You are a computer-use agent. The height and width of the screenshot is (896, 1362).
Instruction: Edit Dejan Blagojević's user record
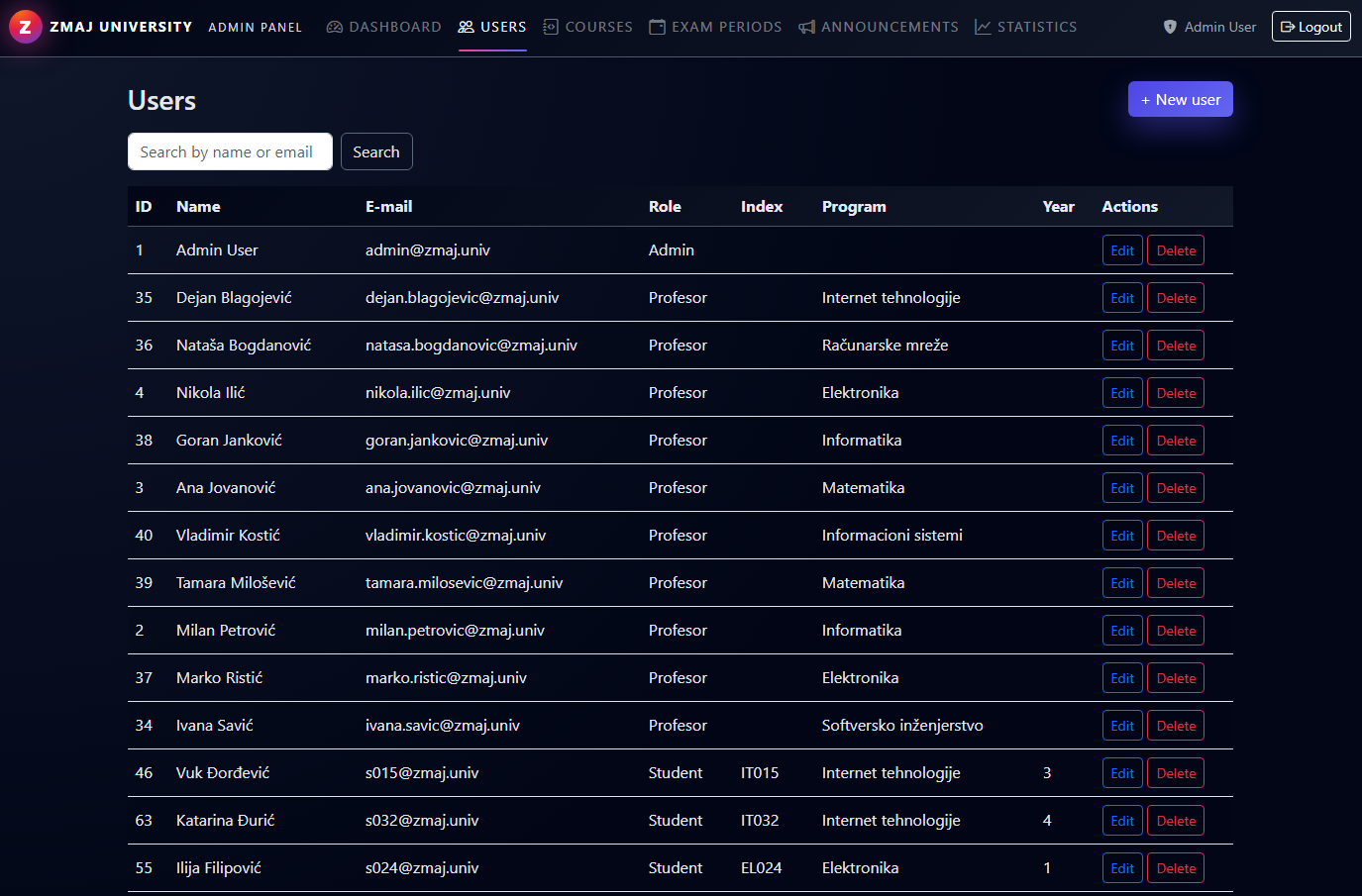1121,298
